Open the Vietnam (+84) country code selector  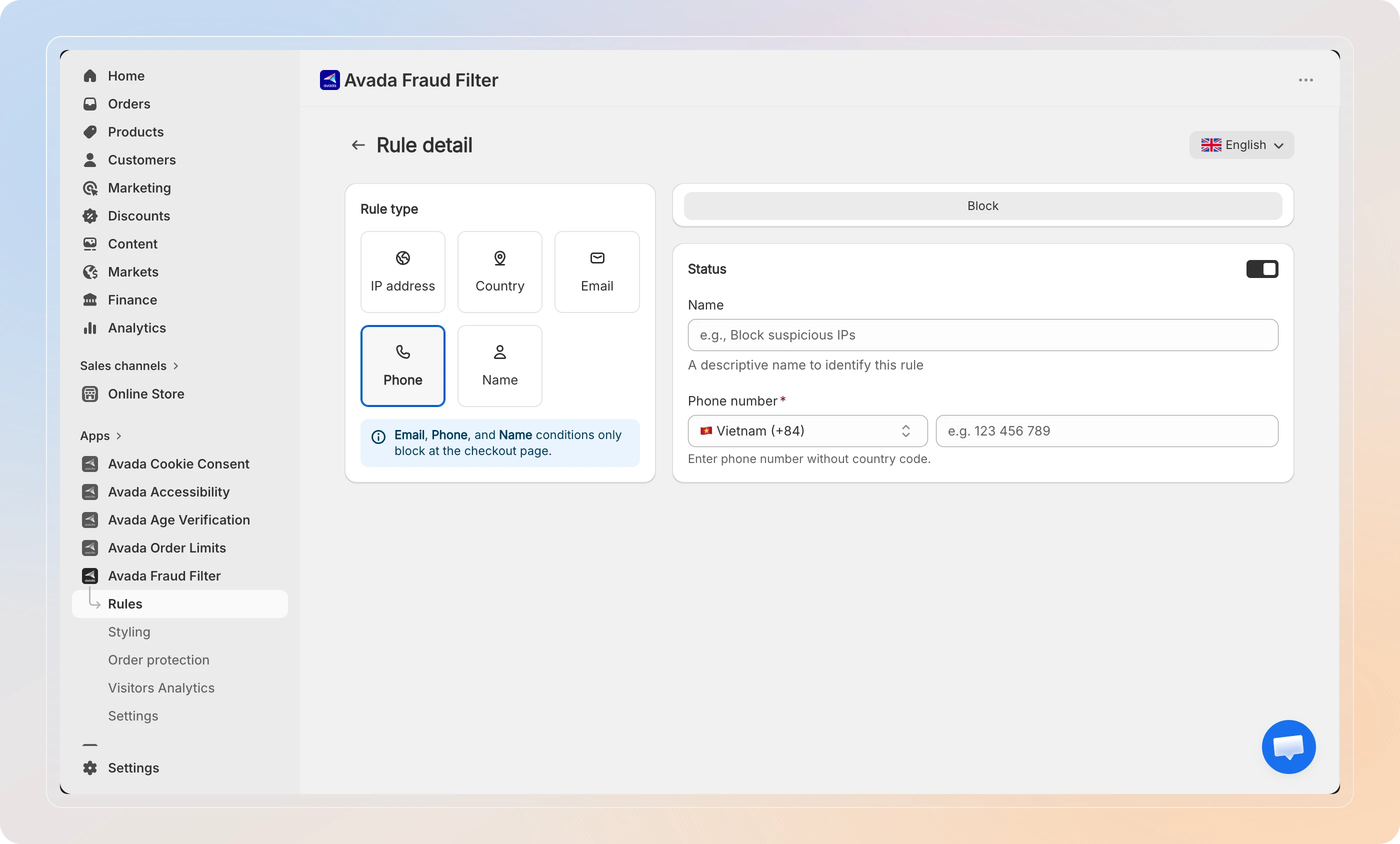click(x=807, y=431)
